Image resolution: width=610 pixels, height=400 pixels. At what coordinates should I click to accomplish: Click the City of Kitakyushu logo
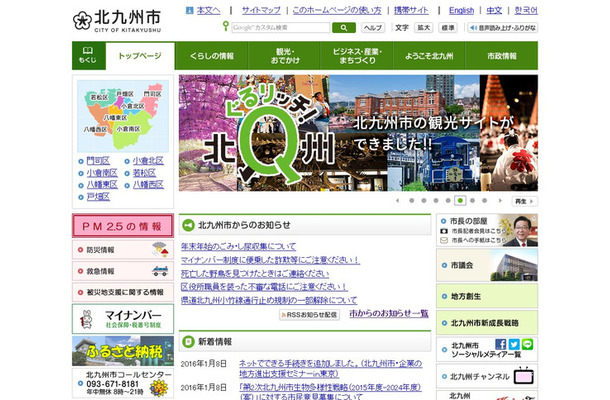(x=117, y=21)
